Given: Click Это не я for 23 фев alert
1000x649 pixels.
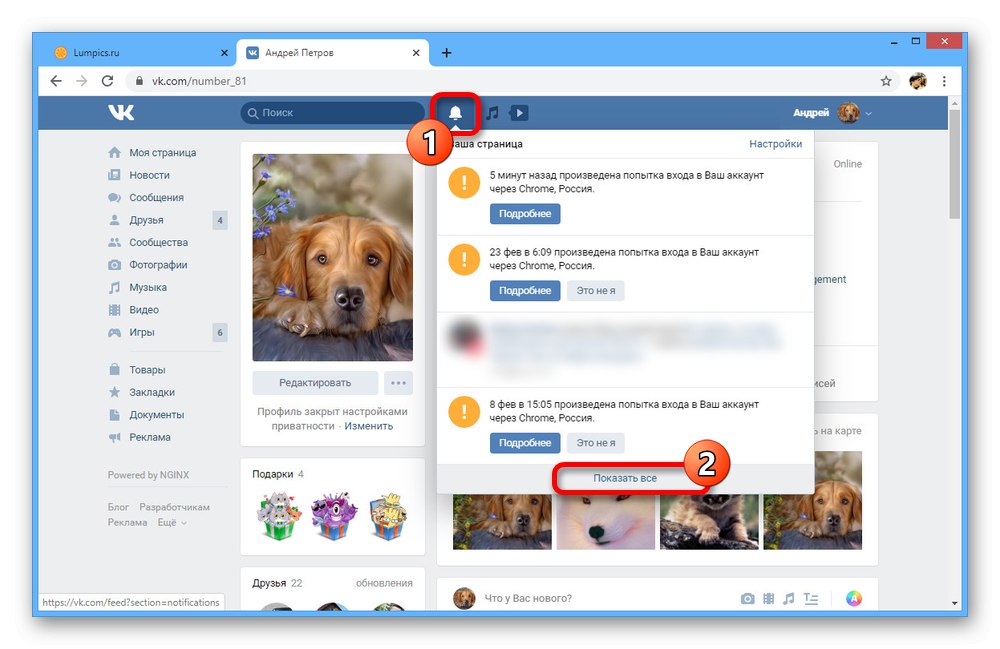Looking at the screenshot, I should [596, 291].
